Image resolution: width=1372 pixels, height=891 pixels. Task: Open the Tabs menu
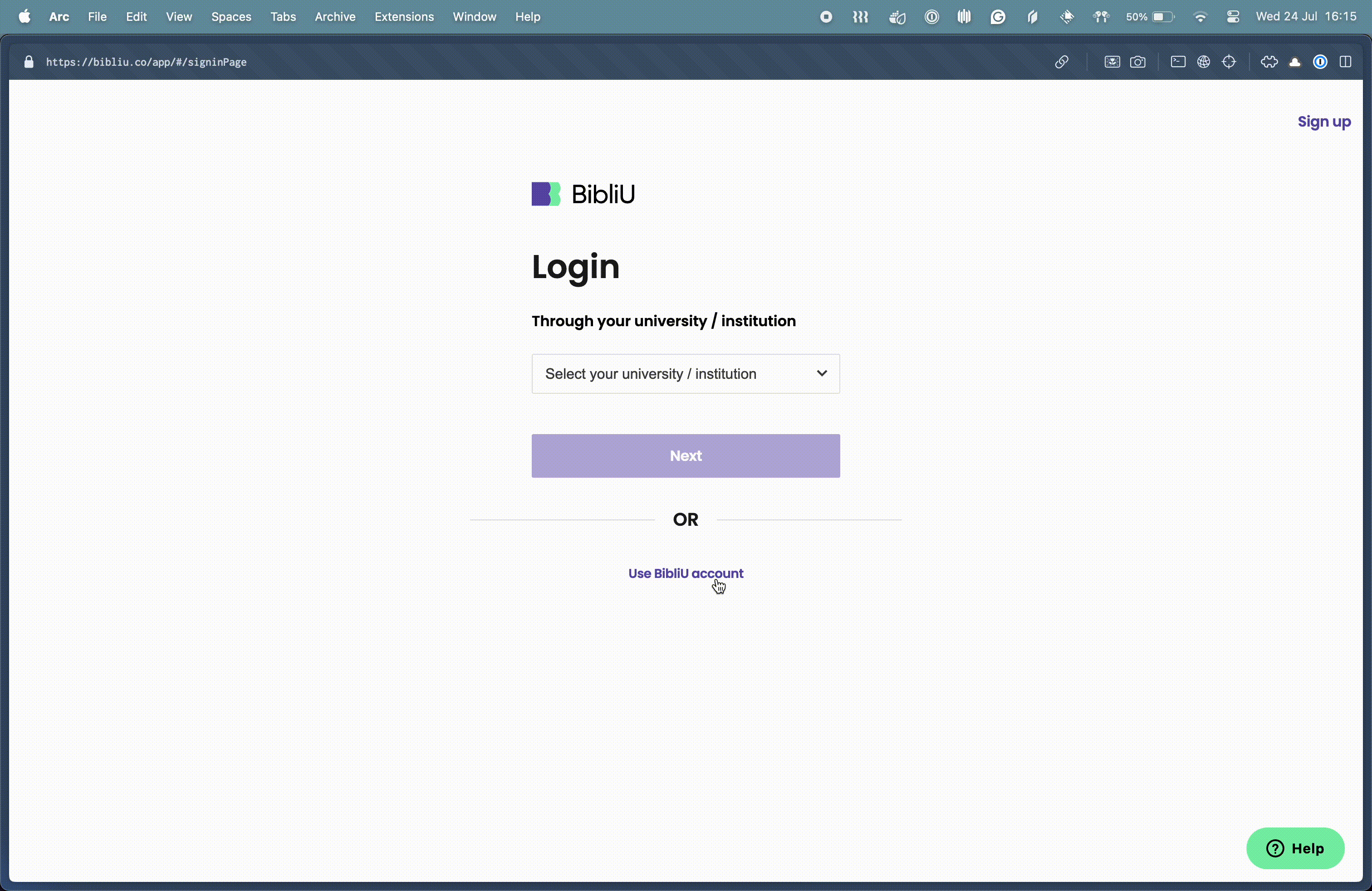283,17
